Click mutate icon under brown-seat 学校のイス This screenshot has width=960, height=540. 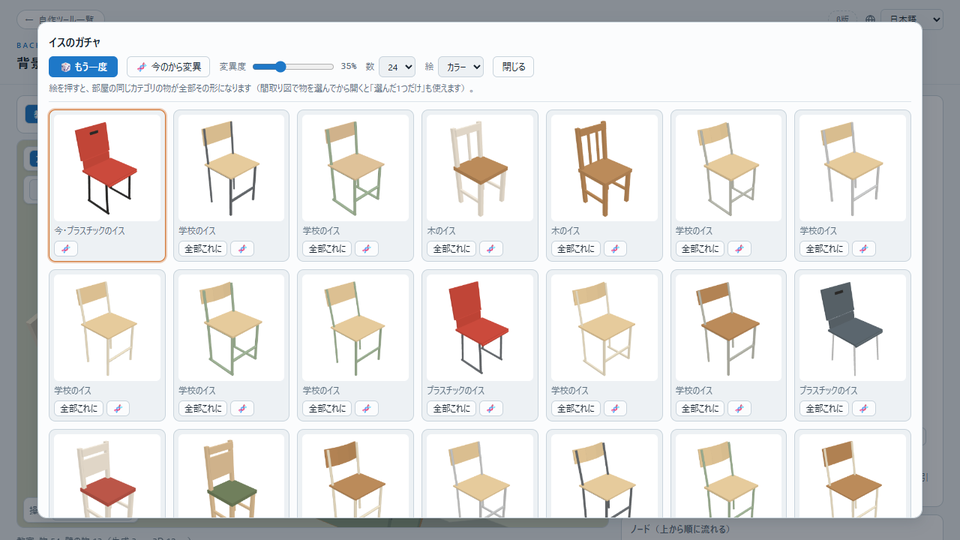point(739,408)
